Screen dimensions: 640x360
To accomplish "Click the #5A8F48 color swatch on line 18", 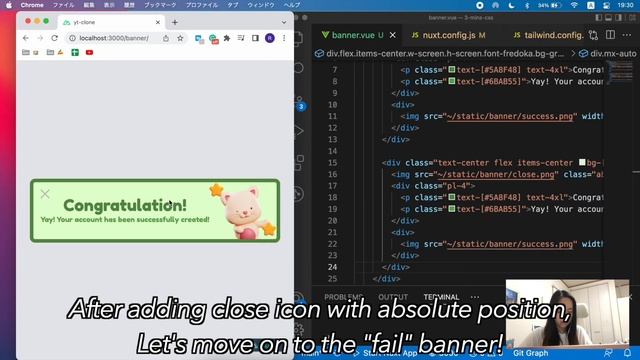I will click(x=452, y=197).
